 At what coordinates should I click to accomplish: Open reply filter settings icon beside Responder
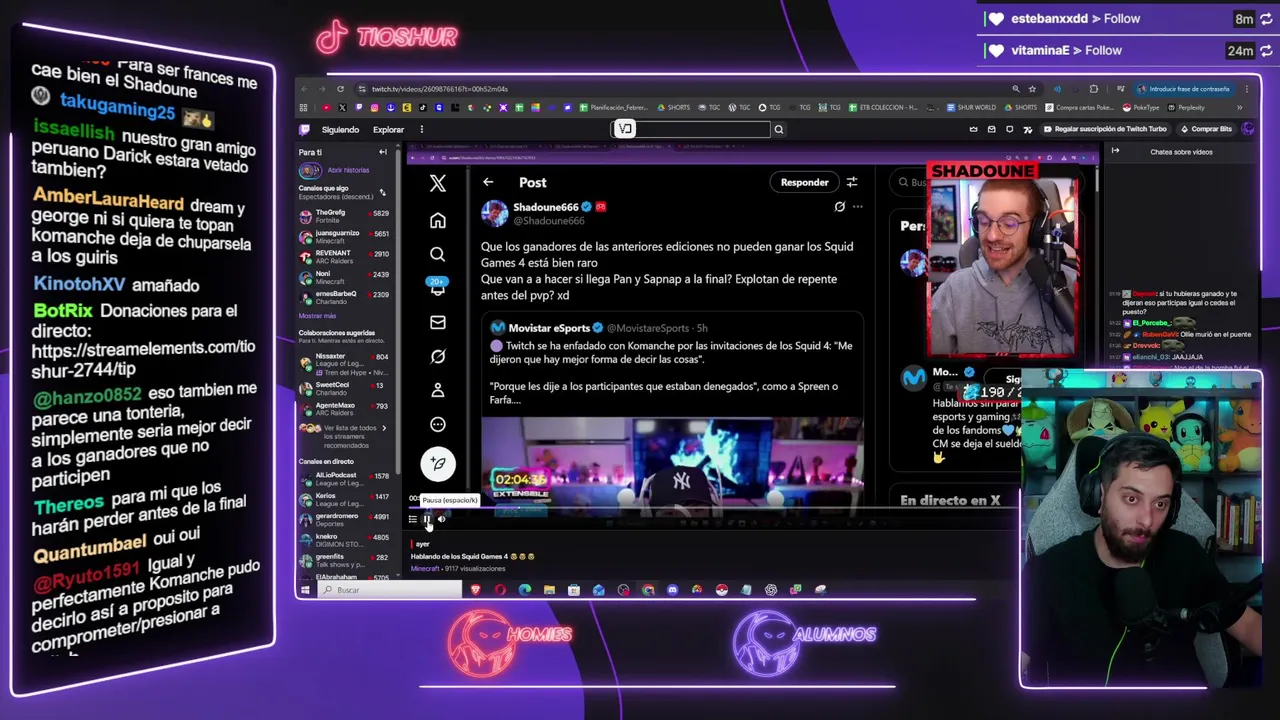point(852,182)
